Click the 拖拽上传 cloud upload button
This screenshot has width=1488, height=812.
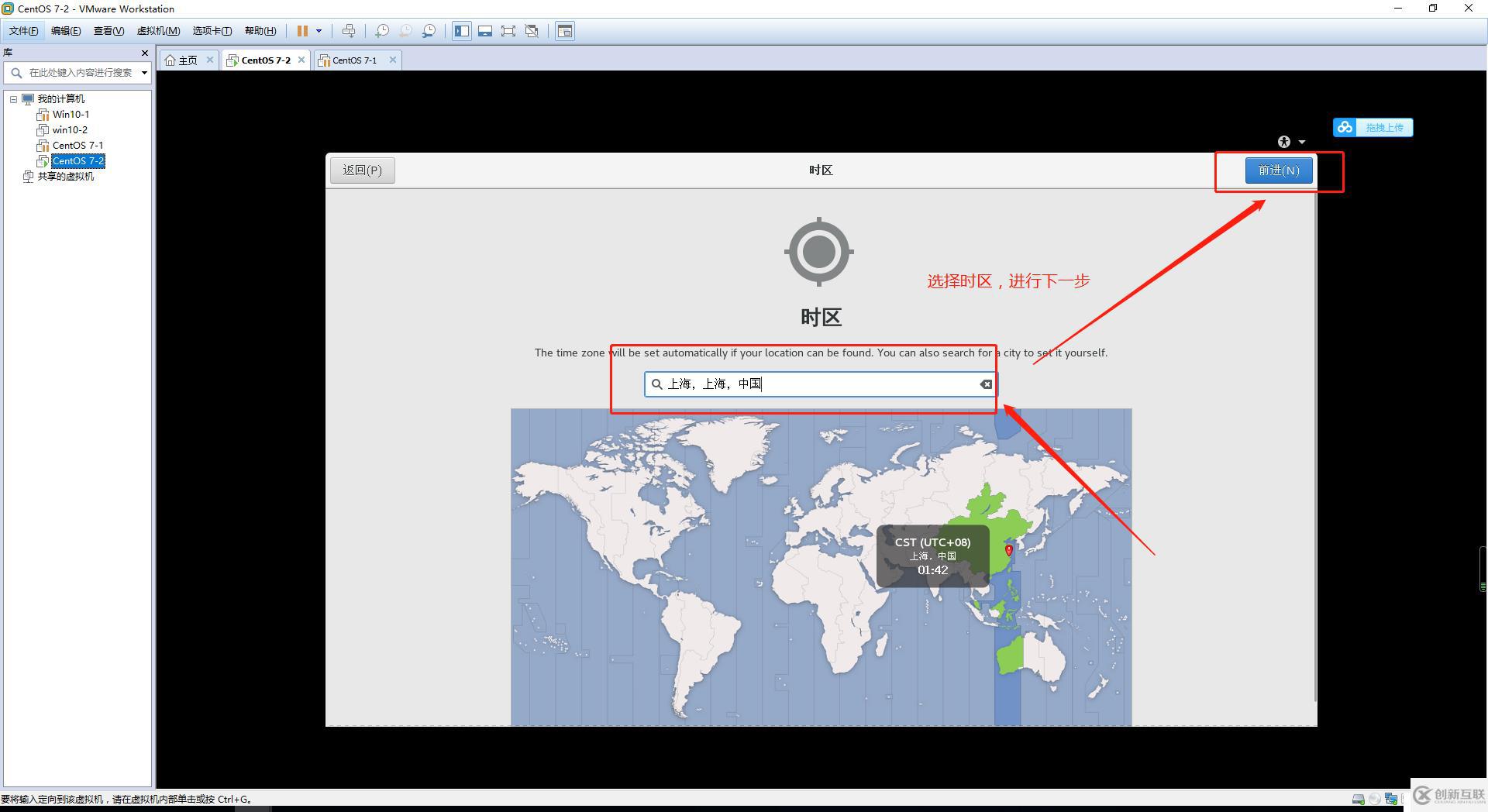(1373, 127)
